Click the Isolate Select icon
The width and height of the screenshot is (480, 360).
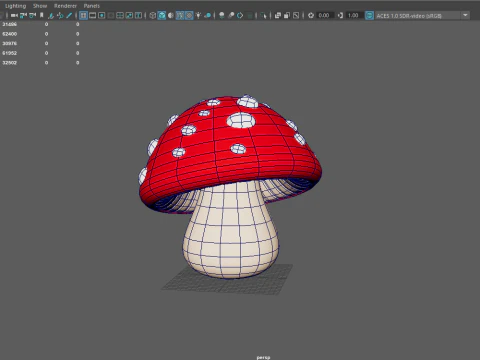click(x=263, y=15)
